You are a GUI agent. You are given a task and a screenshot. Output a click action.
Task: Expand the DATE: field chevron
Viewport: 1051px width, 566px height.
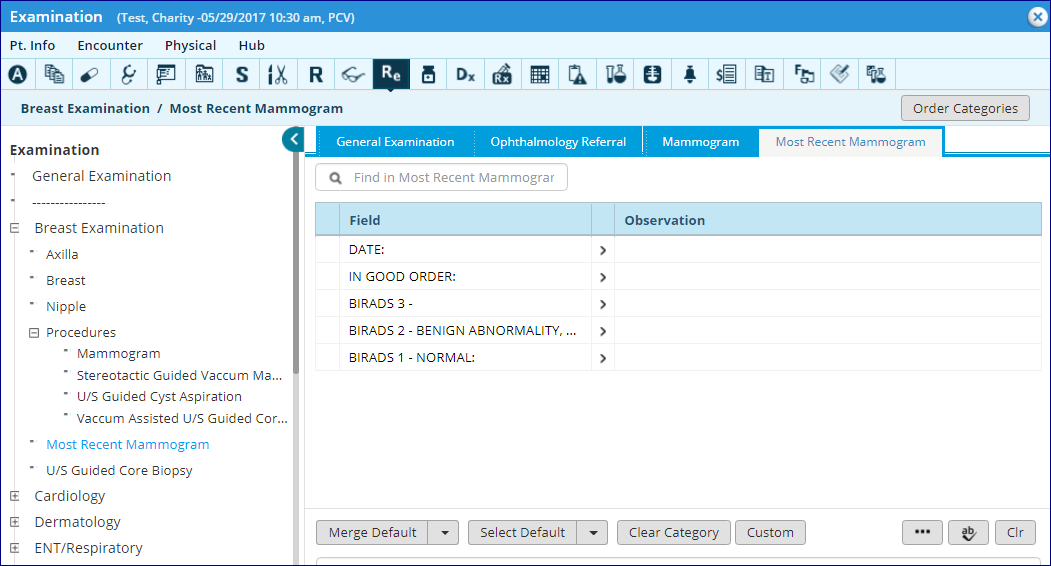(603, 250)
